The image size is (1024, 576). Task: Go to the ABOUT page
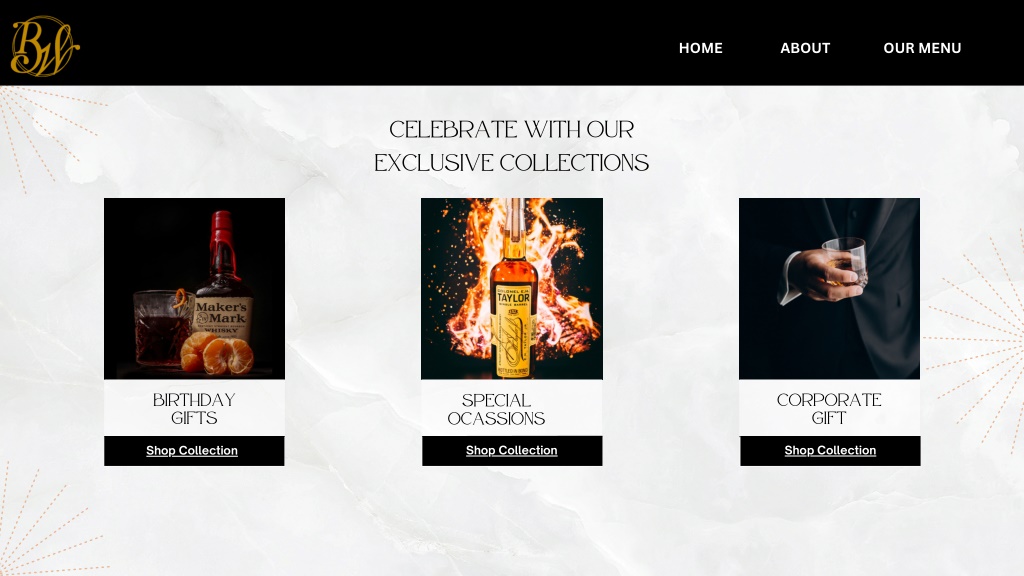tap(805, 48)
